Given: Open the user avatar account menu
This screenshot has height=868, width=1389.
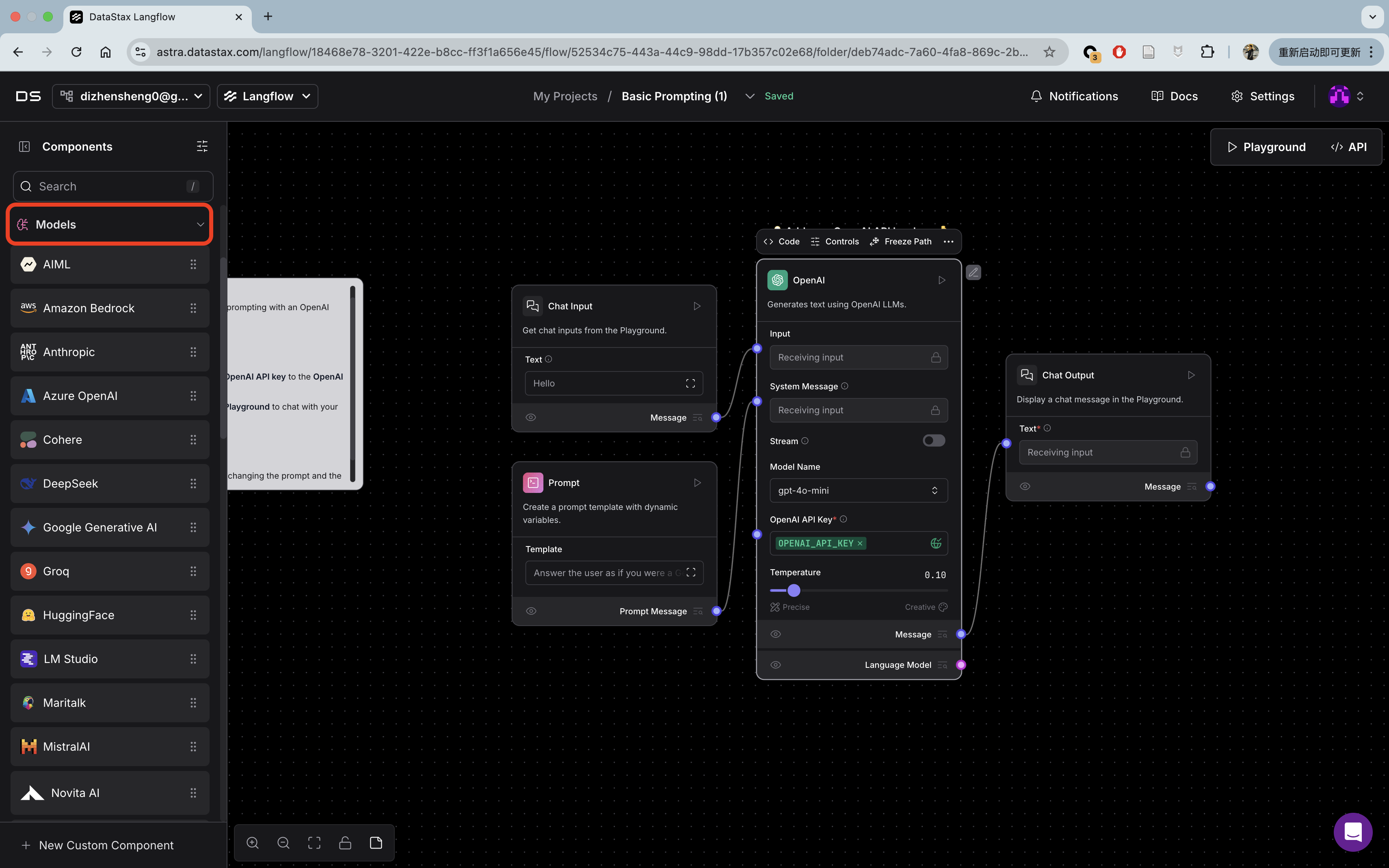Looking at the screenshot, I should pyautogui.click(x=1346, y=97).
